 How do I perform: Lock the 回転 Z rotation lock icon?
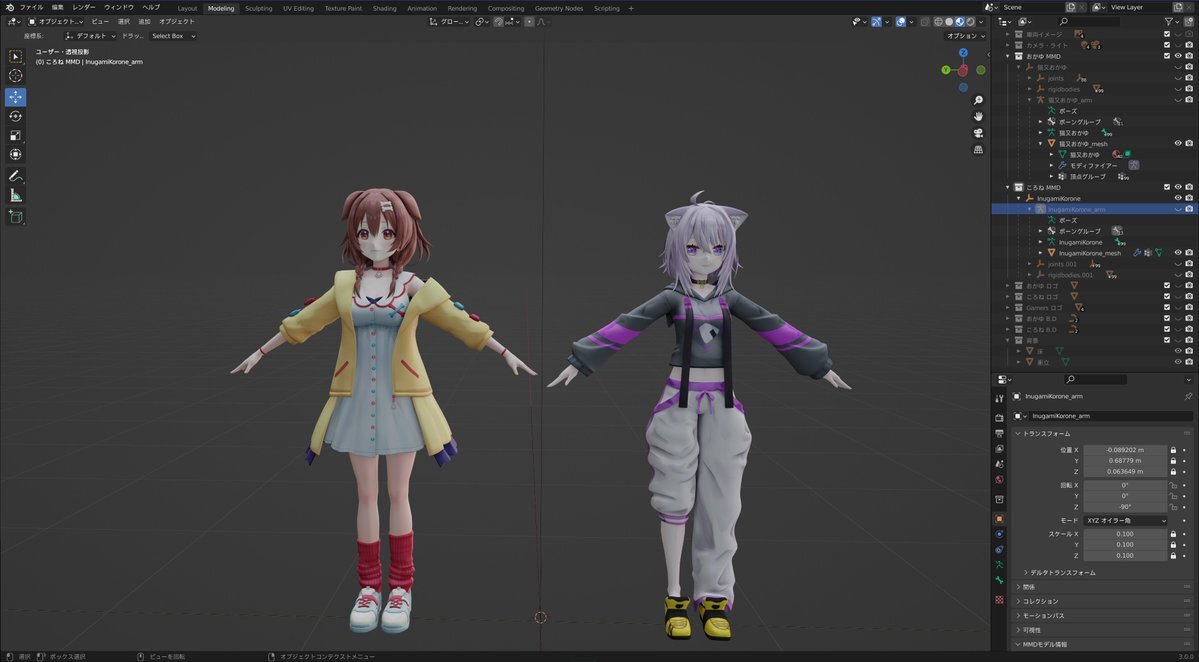coord(1174,507)
